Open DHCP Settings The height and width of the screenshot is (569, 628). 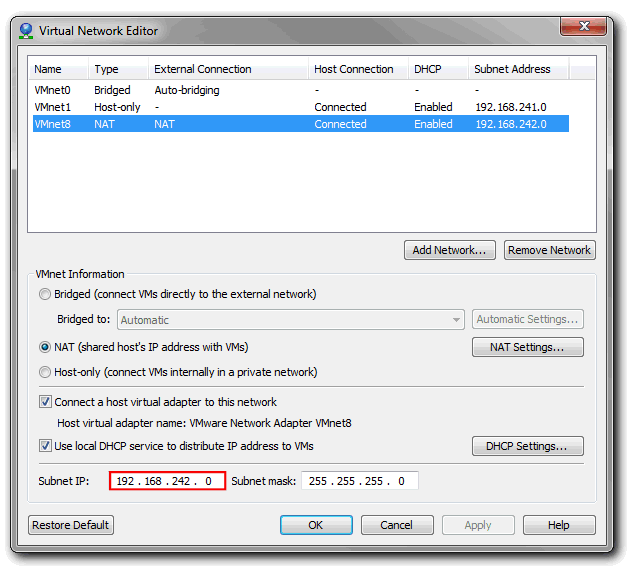pyautogui.click(x=527, y=446)
